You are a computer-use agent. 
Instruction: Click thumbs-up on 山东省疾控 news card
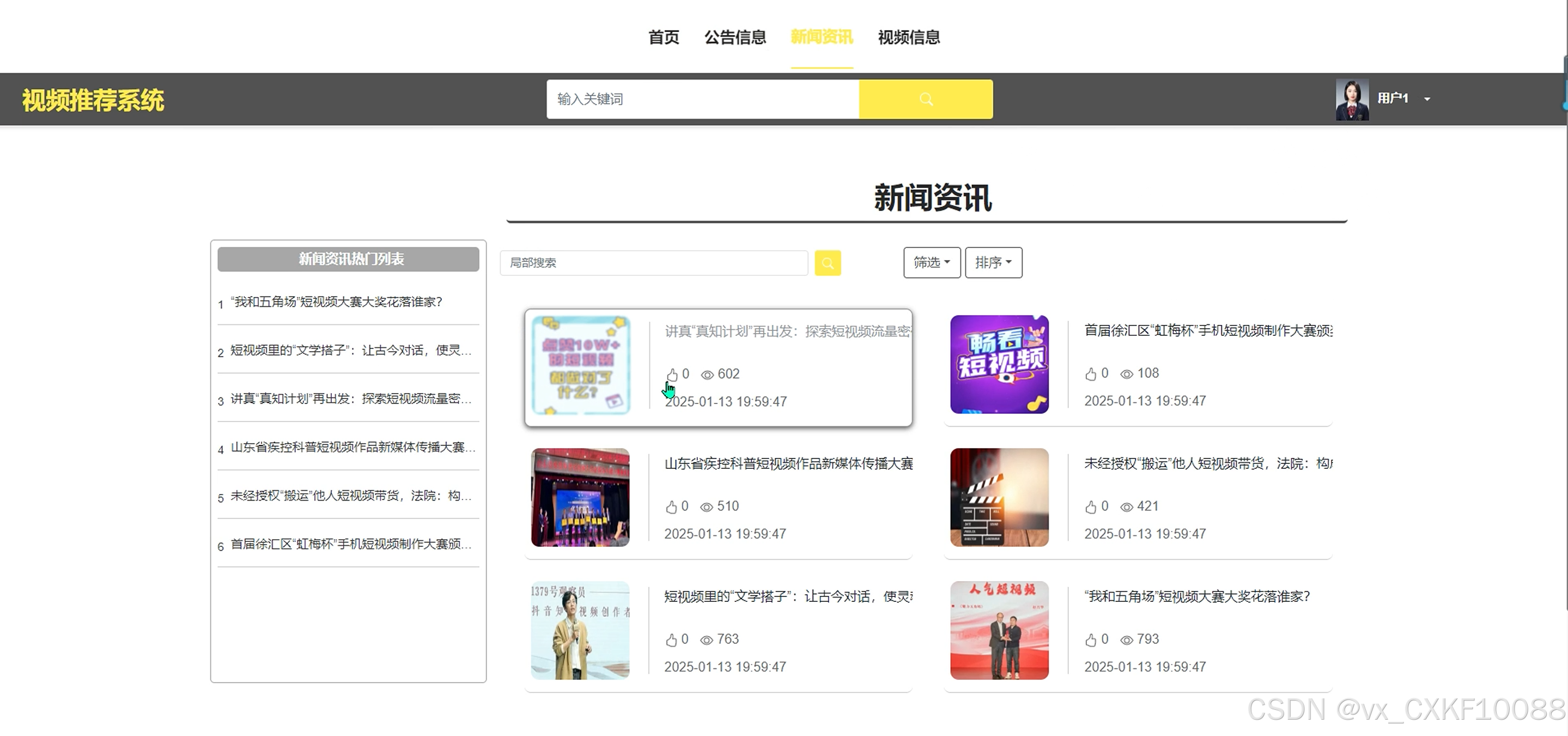(x=671, y=507)
